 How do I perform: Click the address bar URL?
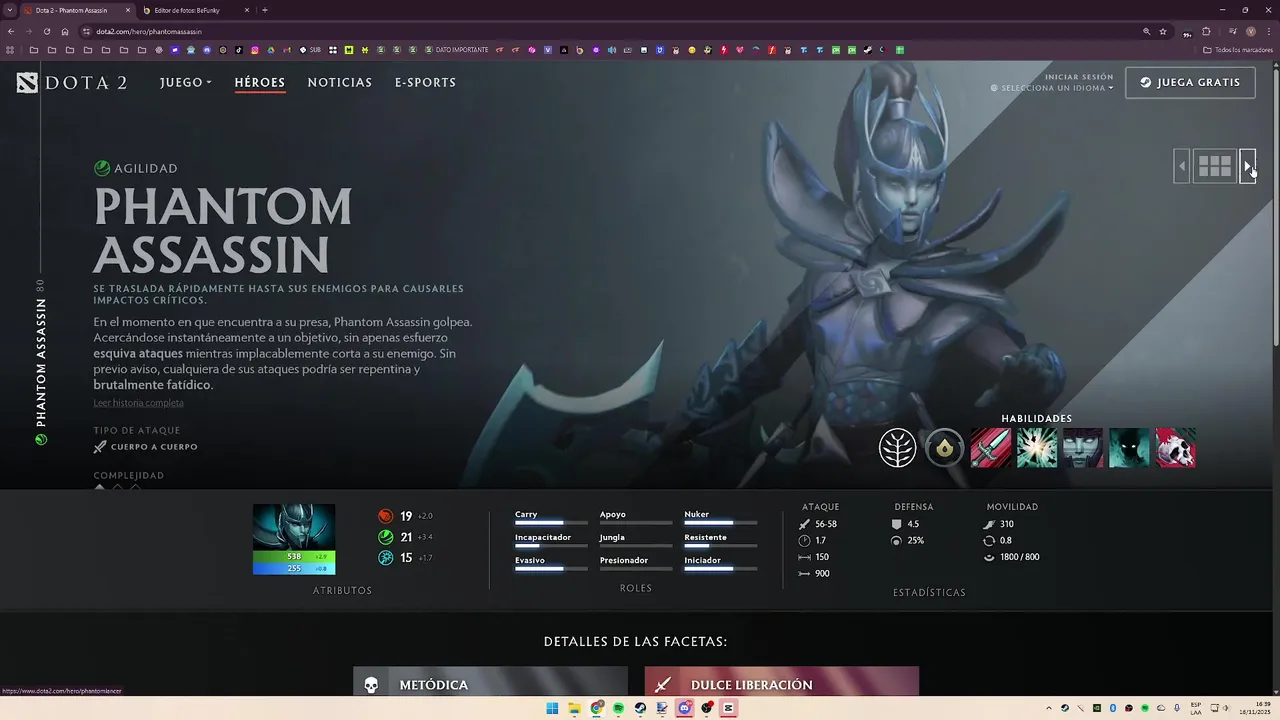(149, 31)
